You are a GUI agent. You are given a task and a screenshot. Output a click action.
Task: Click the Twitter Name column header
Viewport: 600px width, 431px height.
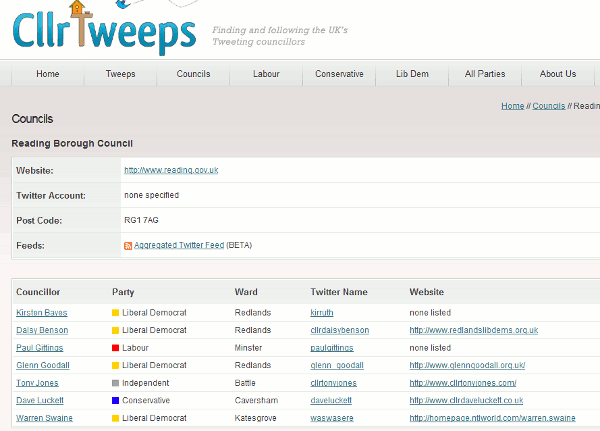coord(339,292)
